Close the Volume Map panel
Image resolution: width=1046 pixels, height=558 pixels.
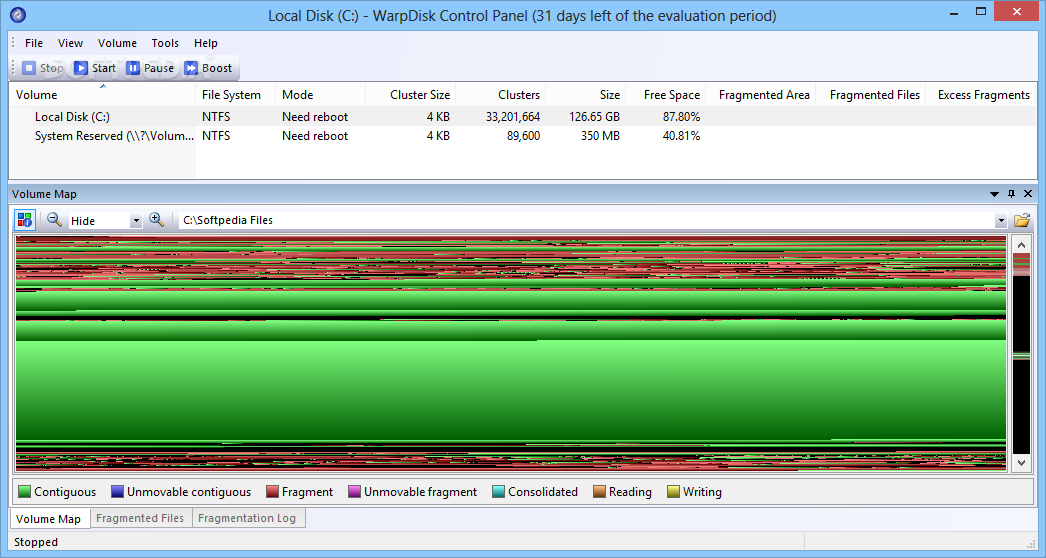(x=1028, y=194)
